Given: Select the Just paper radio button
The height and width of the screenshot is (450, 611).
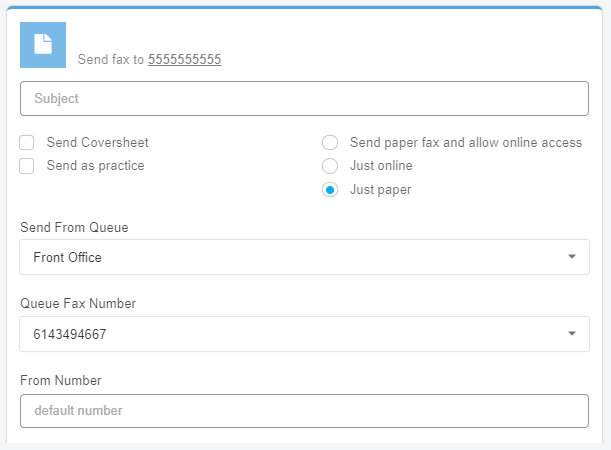Looking at the screenshot, I should click(x=330, y=190).
